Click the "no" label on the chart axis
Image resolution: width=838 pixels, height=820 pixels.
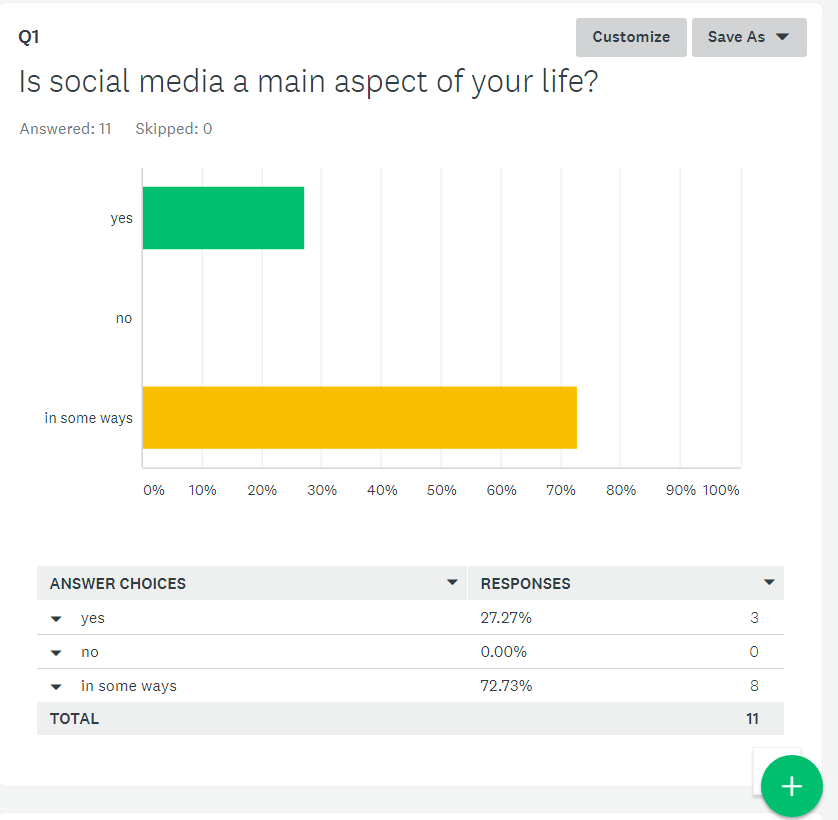click(123, 318)
